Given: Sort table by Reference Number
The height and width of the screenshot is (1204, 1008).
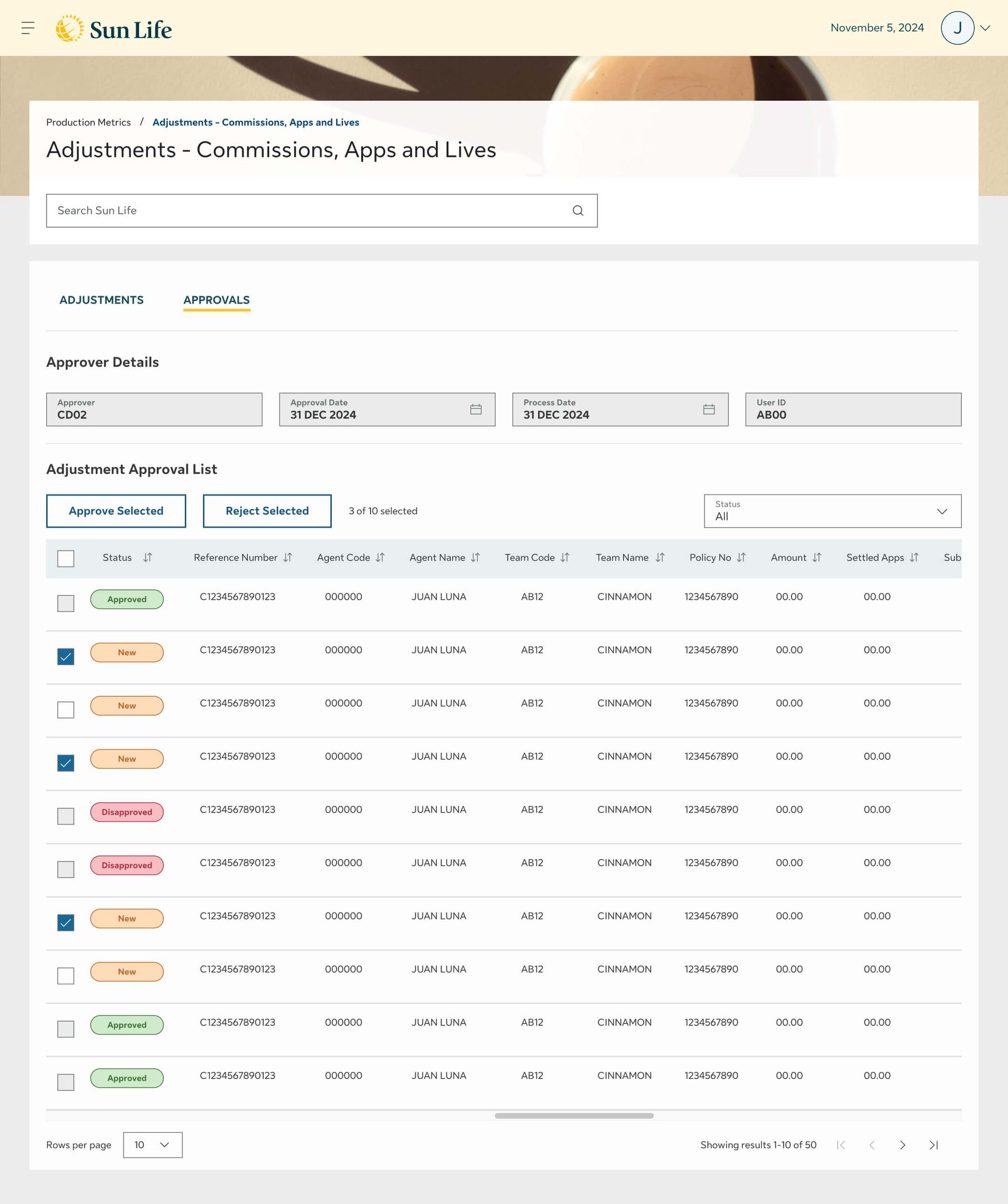Looking at the screenshot, I should (288, 557).
